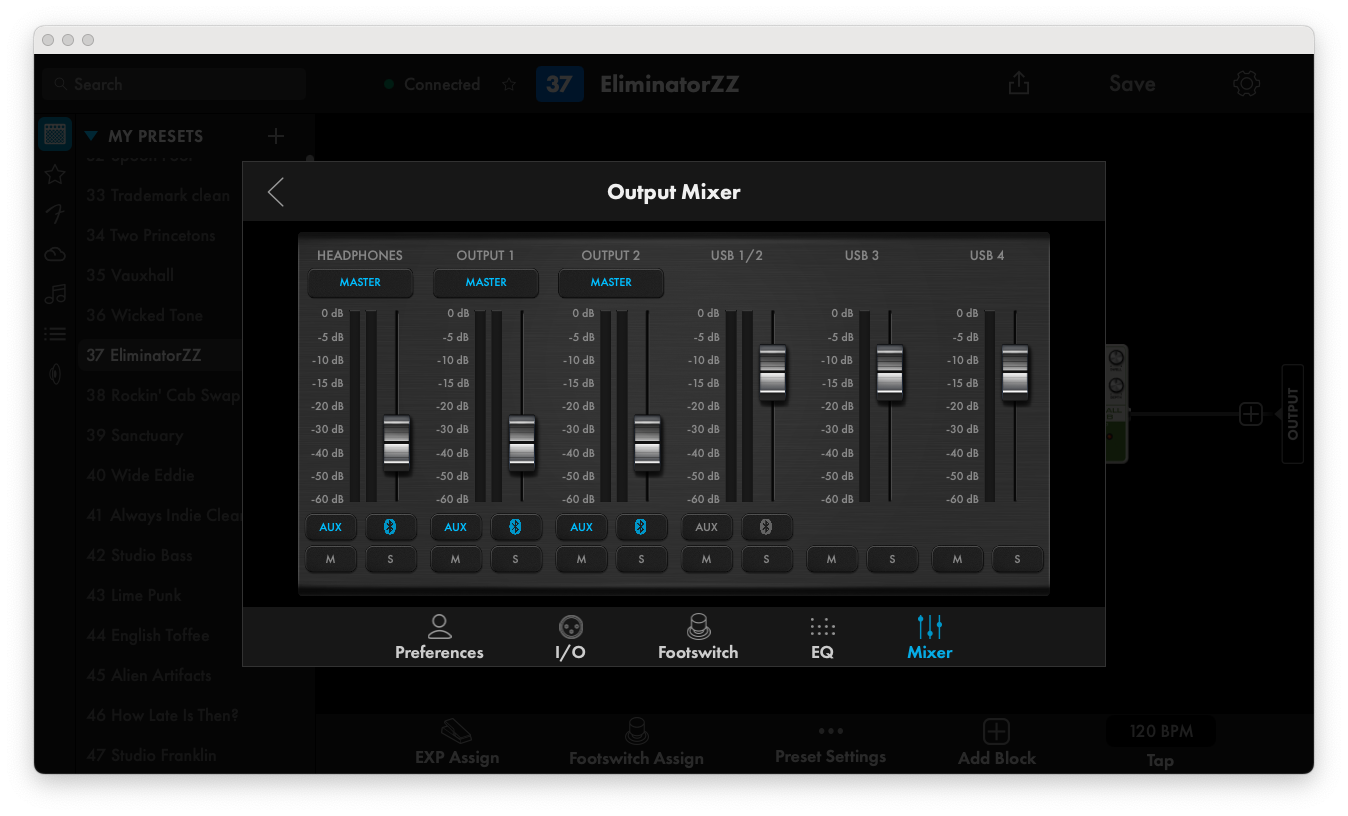Click the setlist icon in the sidebar

pos(54,333)
